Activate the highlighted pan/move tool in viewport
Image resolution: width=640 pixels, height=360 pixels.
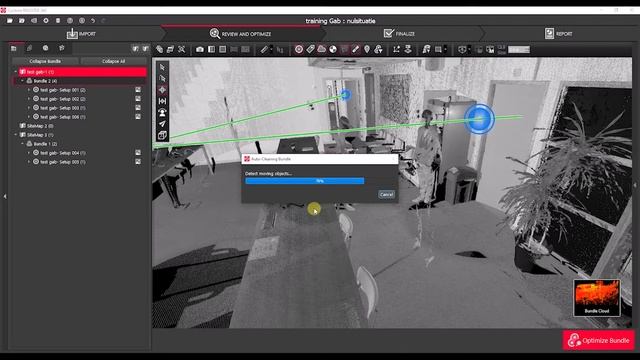[162, 90]
